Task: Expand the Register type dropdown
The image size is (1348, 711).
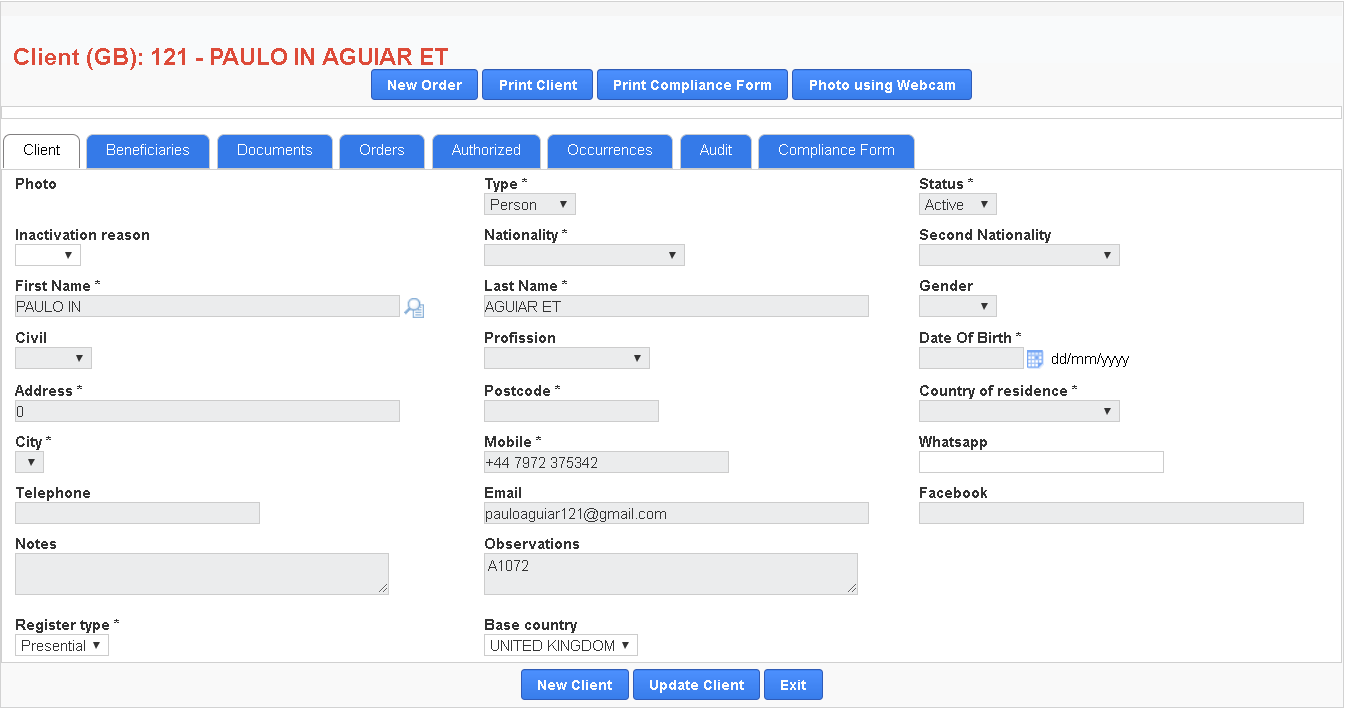Action: (61, 646)
